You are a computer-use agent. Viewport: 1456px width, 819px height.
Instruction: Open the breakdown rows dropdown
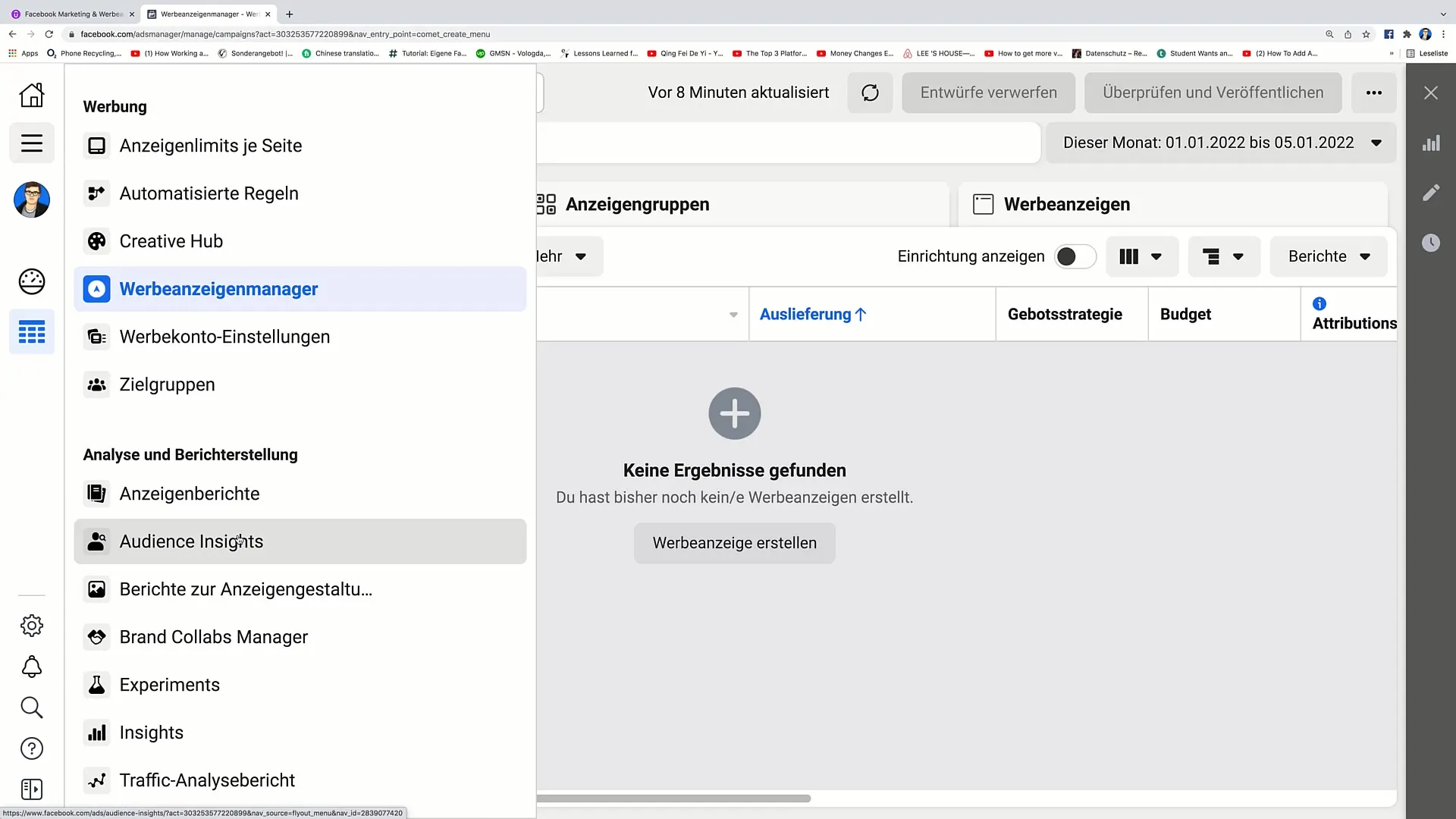1223,256
